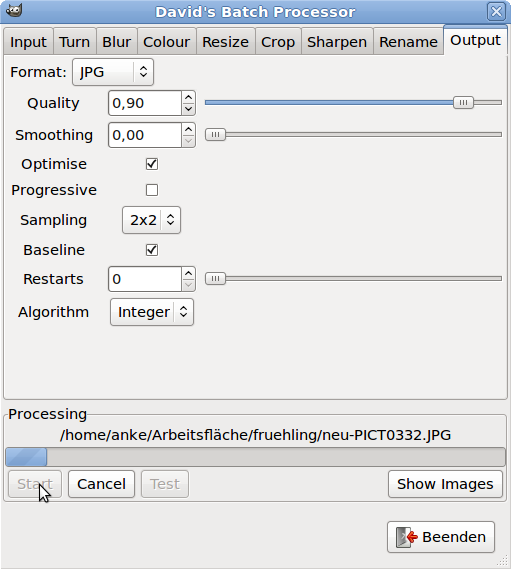The width and height of the screenshot is (511, 569).
Task: Increase Smoothing with the up arrow
Action: coord(188,129)
